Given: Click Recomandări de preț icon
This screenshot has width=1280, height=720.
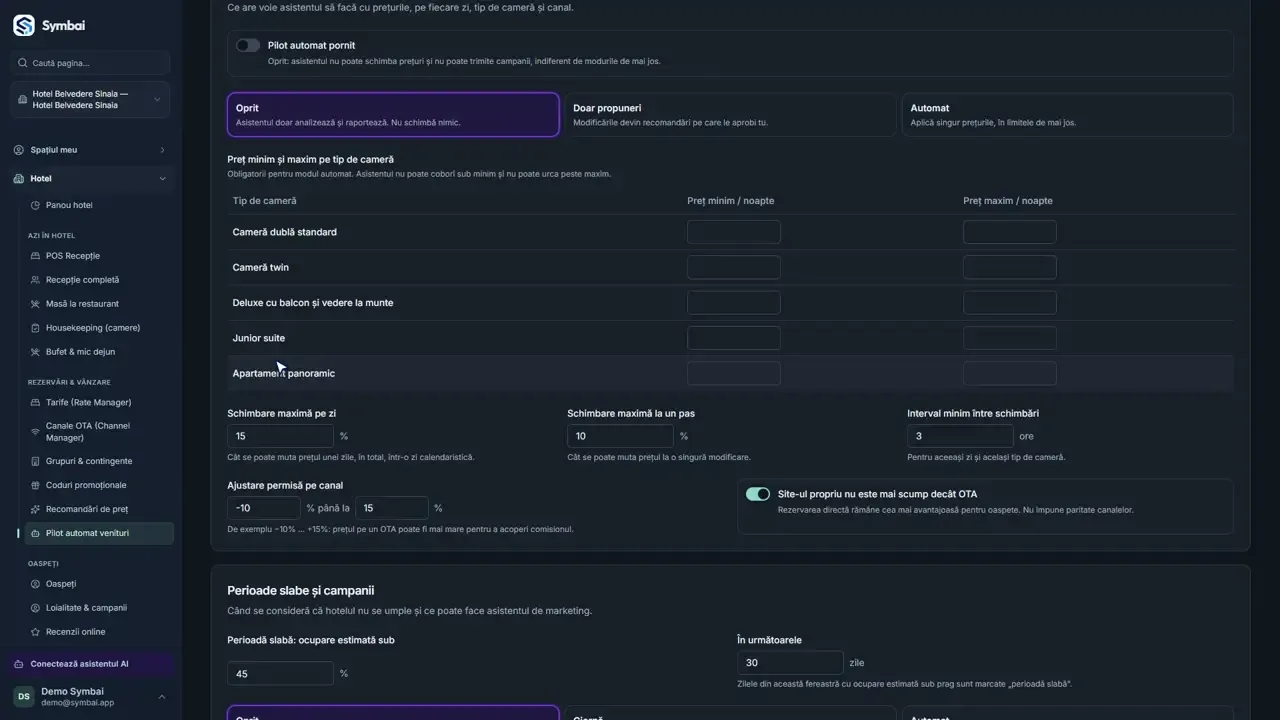Looking at the screenshot, I should pyautogui.click(x=36, y=509).
